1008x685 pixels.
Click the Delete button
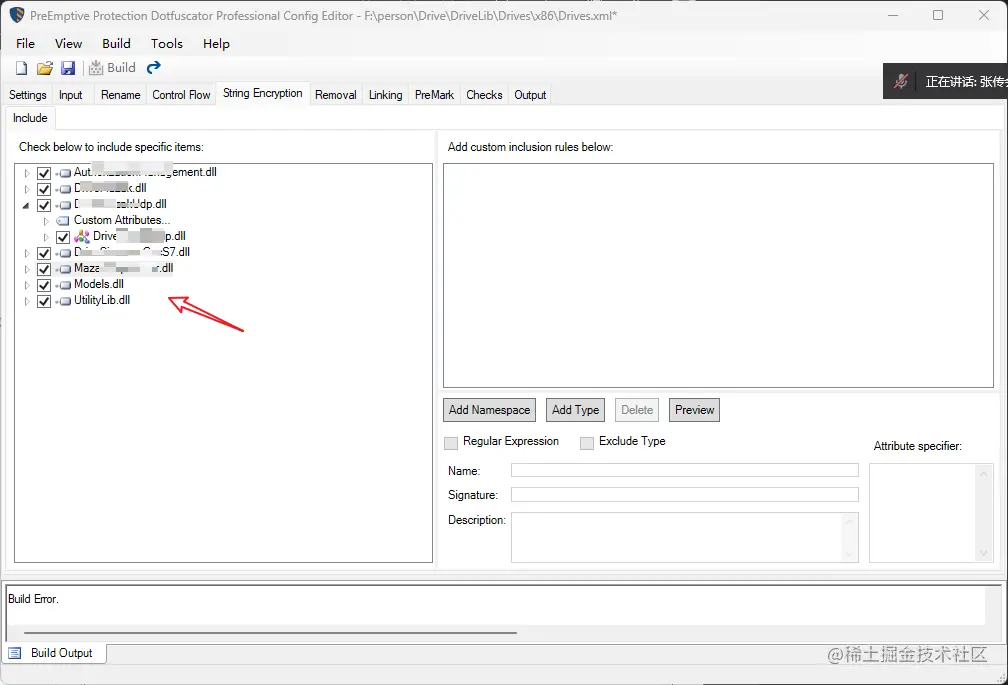(x=637, y=410)
